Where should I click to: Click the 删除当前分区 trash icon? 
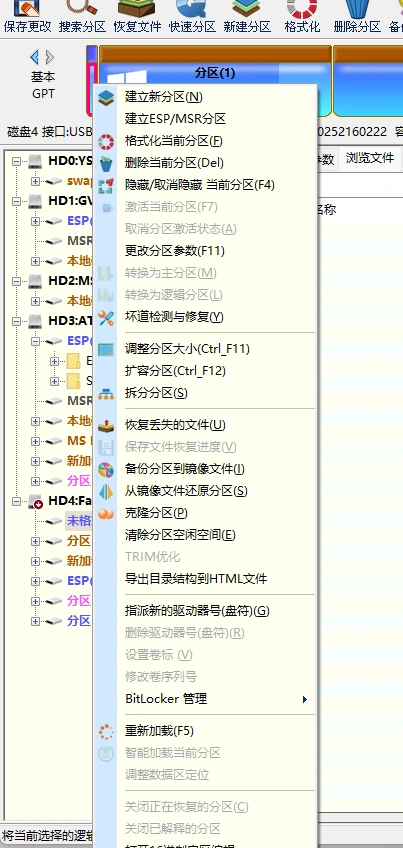(x=106, y=163)
